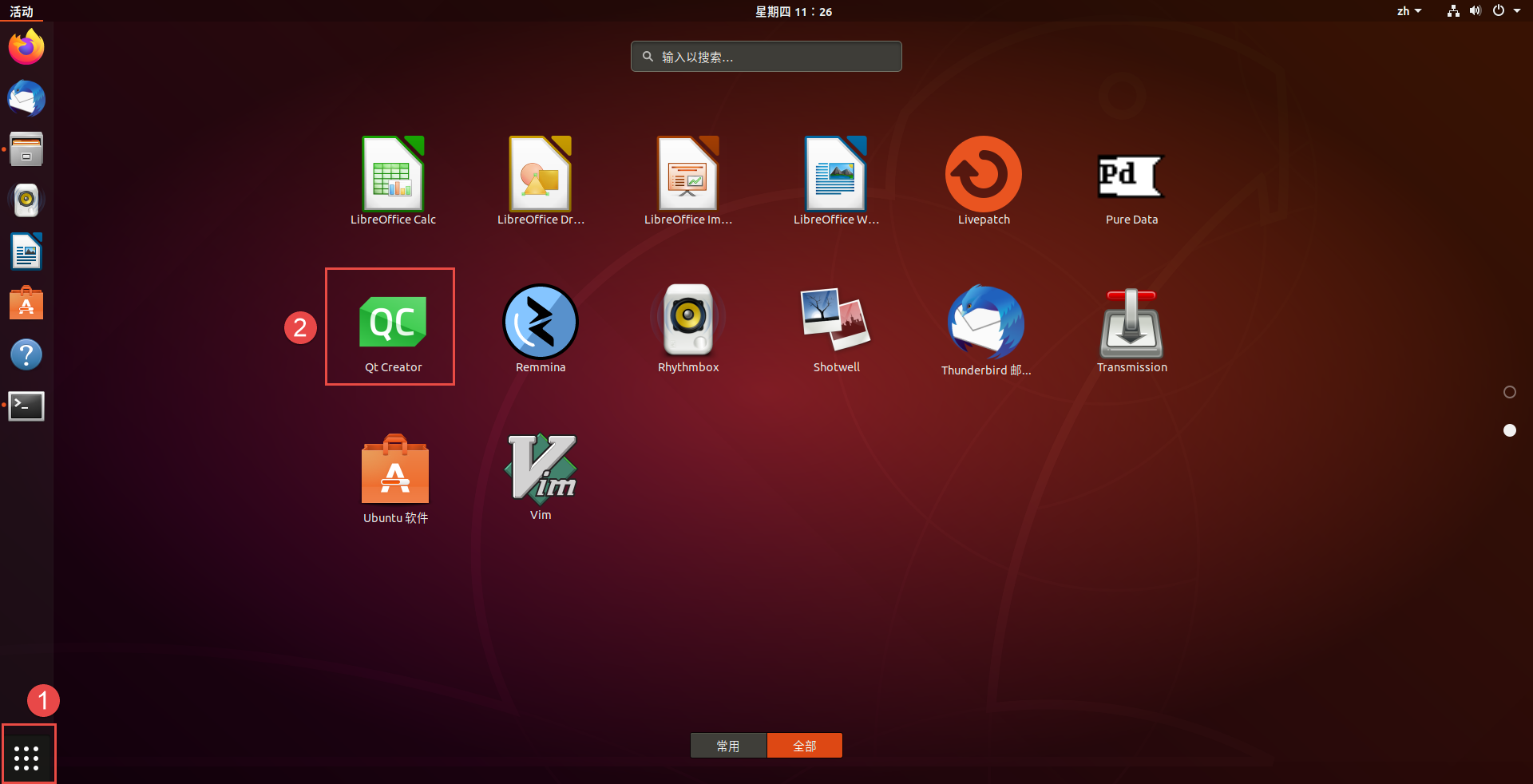
Task: Open LibreOffice Impress app icon
Action: coord(688,180)
